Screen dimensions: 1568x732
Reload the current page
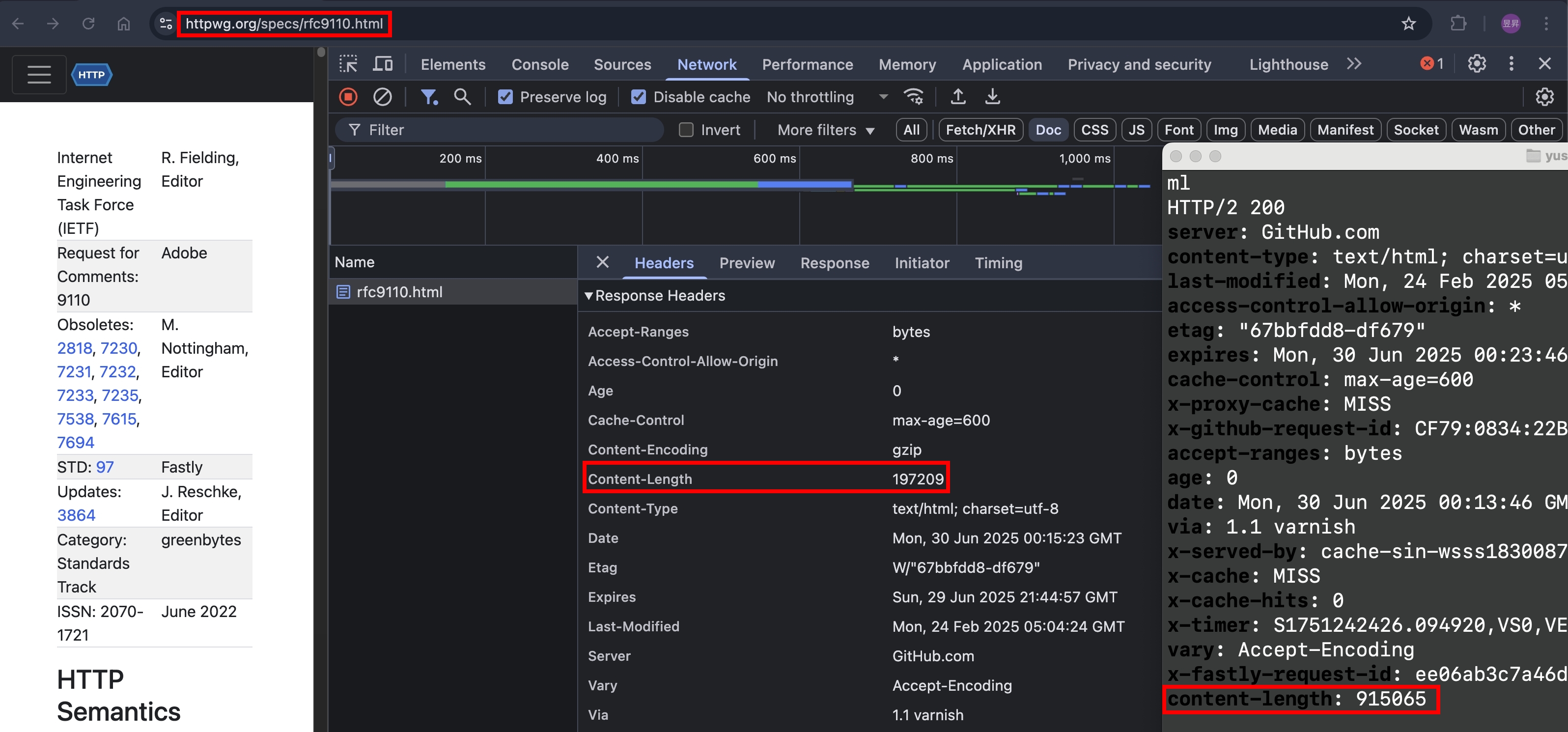(x=88, y=24)
